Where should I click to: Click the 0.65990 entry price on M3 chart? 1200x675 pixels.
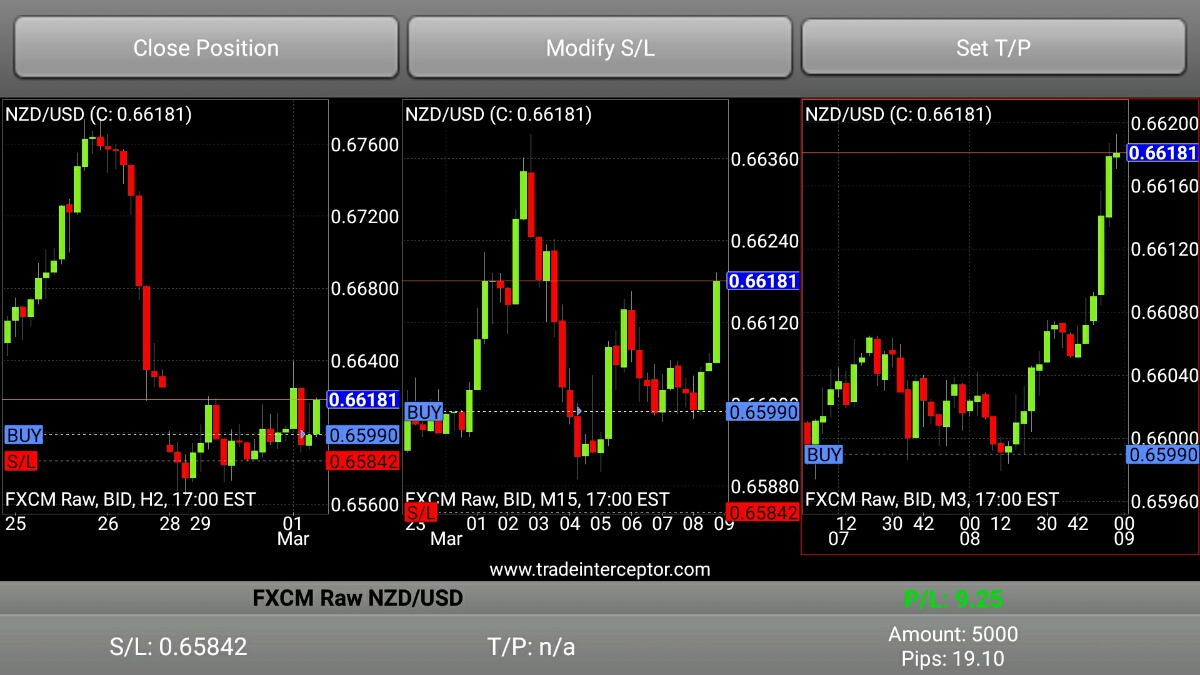[x=1163, y=454]
